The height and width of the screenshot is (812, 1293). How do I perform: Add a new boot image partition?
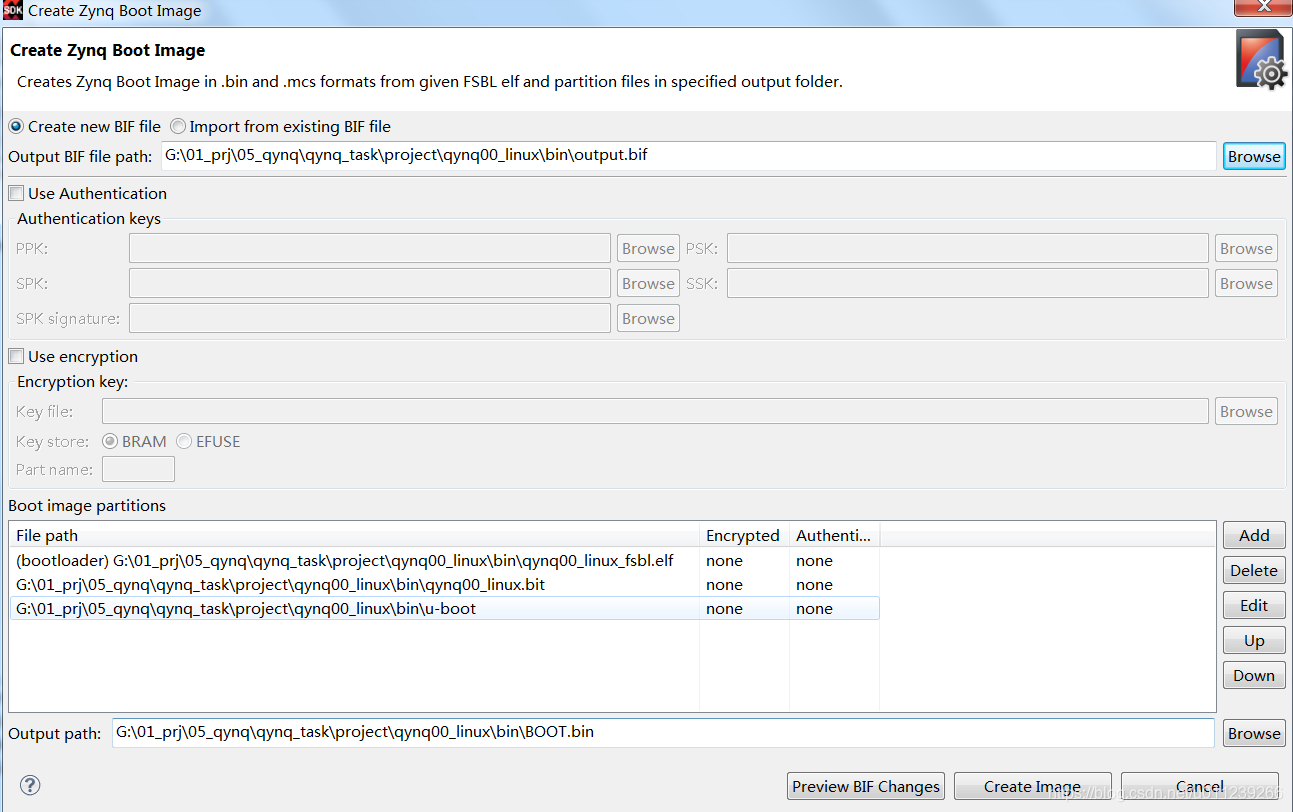[1254, 535]
